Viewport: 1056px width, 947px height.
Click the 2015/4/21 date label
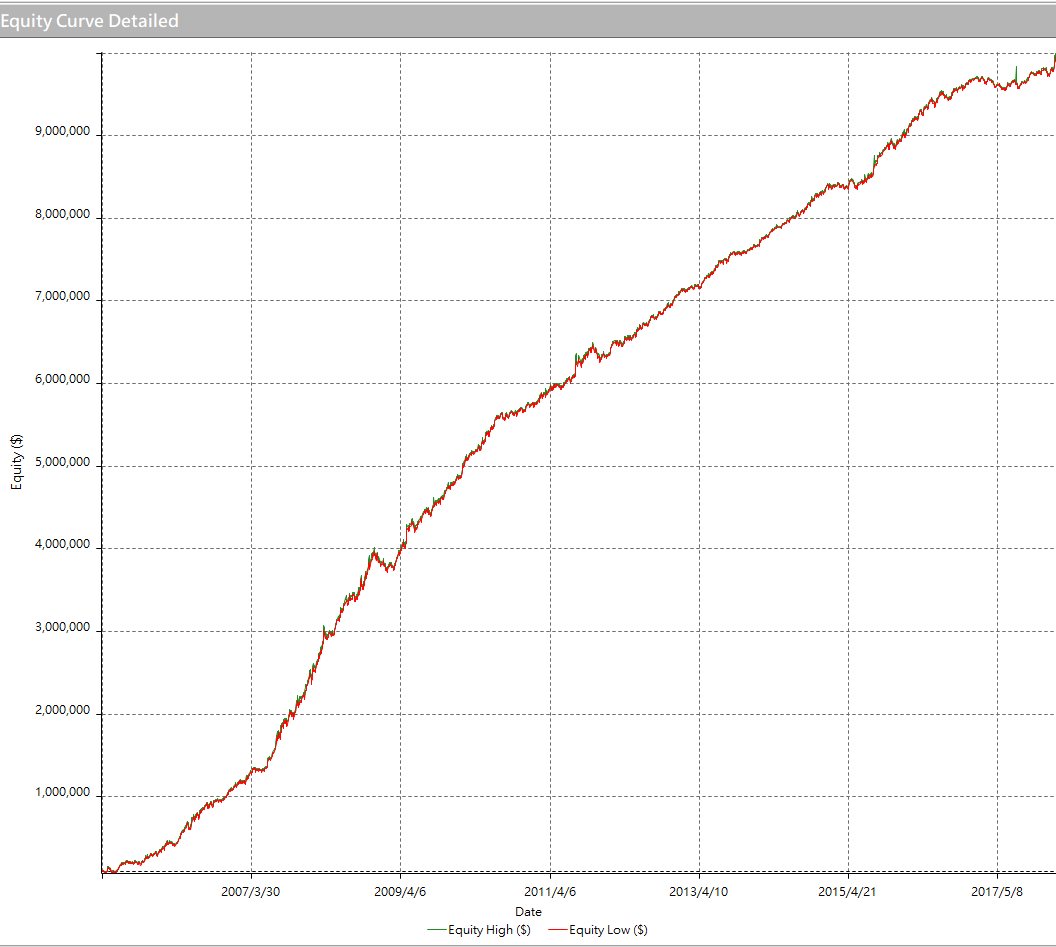(847, 892)
